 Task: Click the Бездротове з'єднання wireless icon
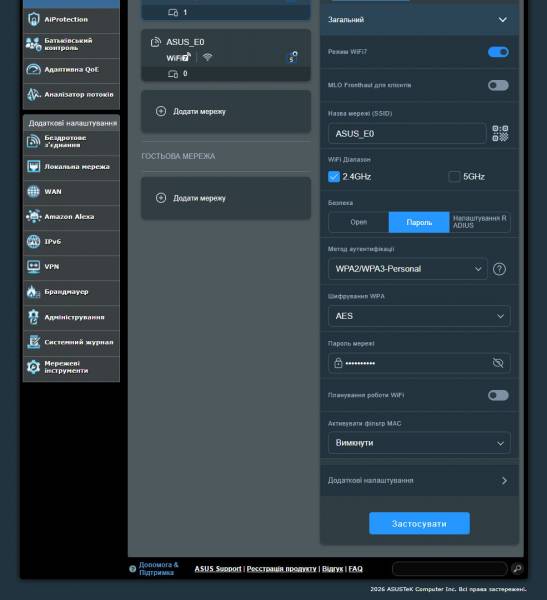point(34,141)
